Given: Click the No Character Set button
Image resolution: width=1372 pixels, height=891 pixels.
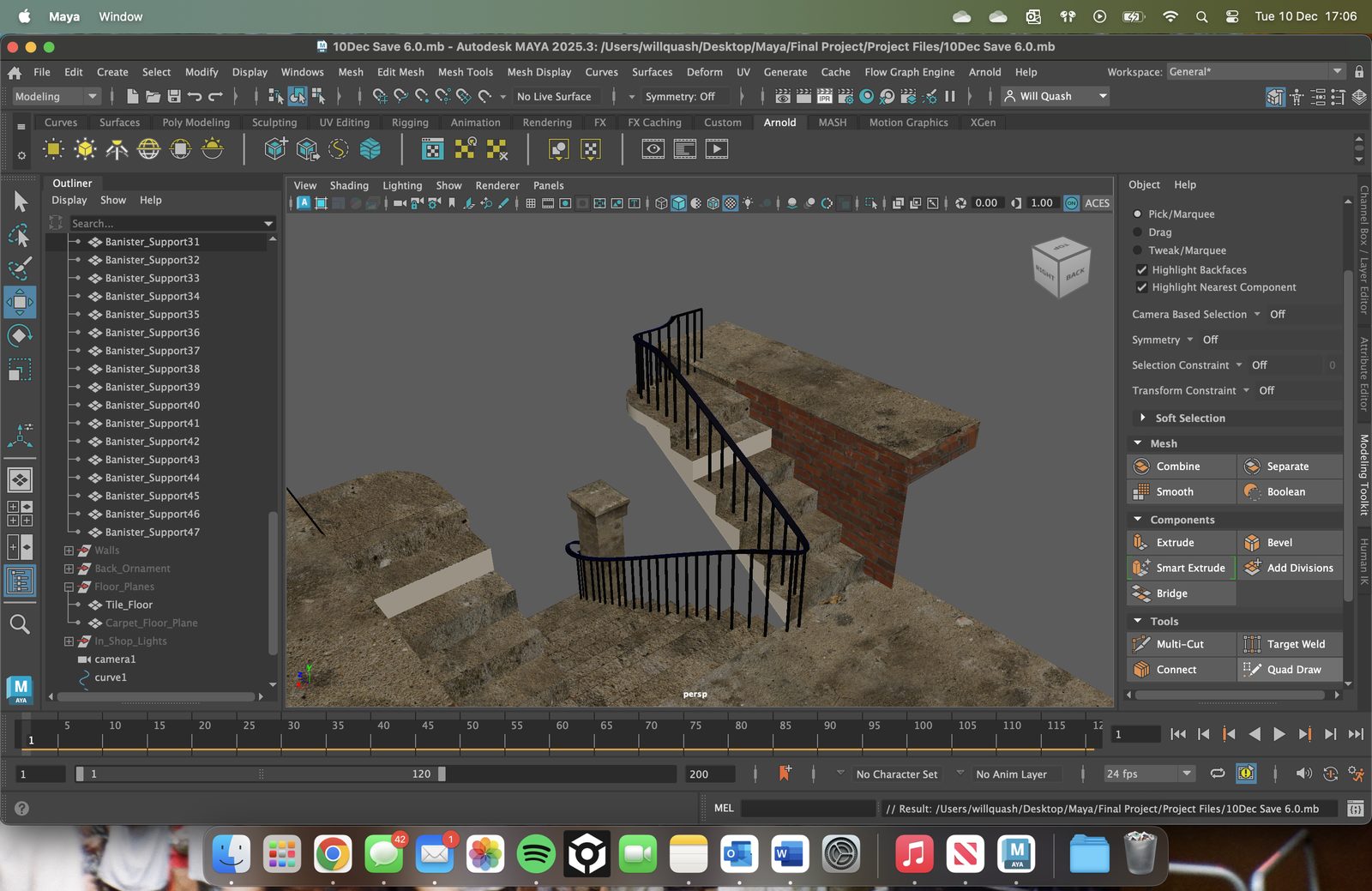Looking at the screenshot, I should click(x=897, y=774).
